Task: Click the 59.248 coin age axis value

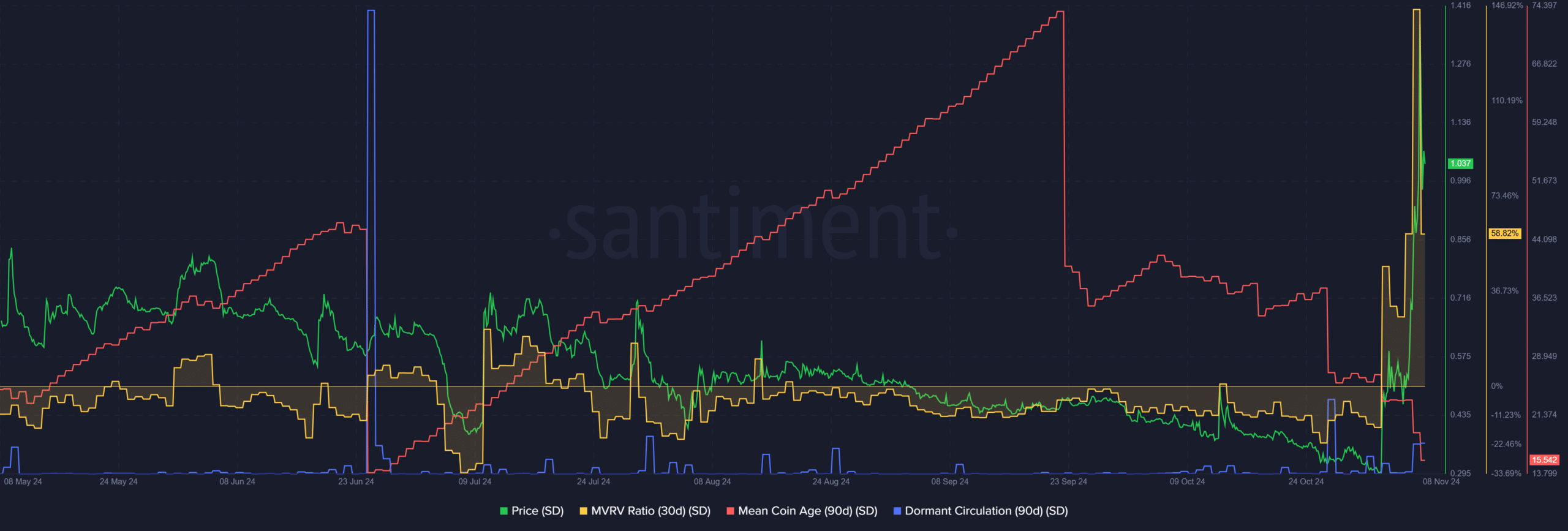Action: tap(1544, 122)
